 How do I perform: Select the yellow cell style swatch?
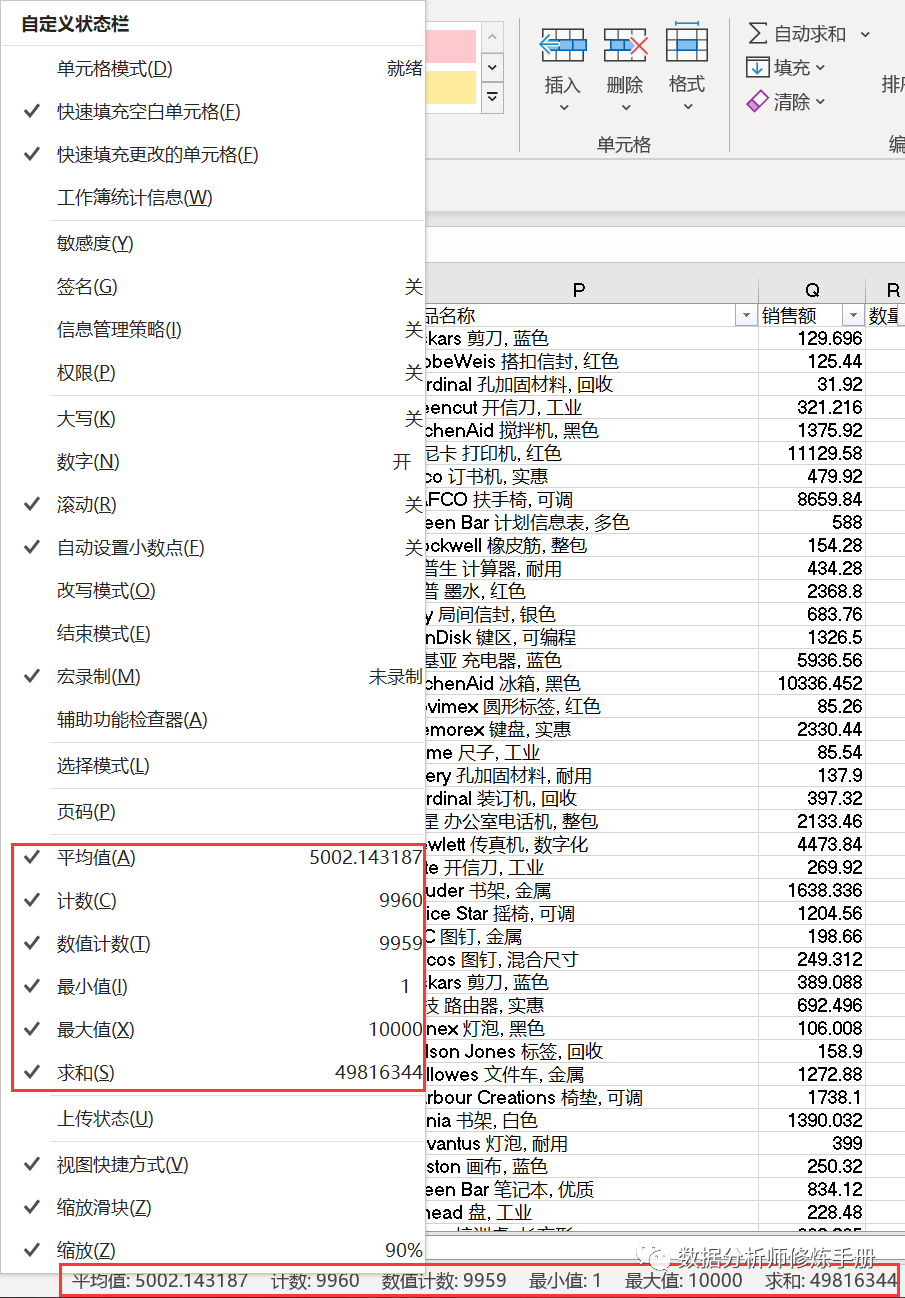[453, 87]
